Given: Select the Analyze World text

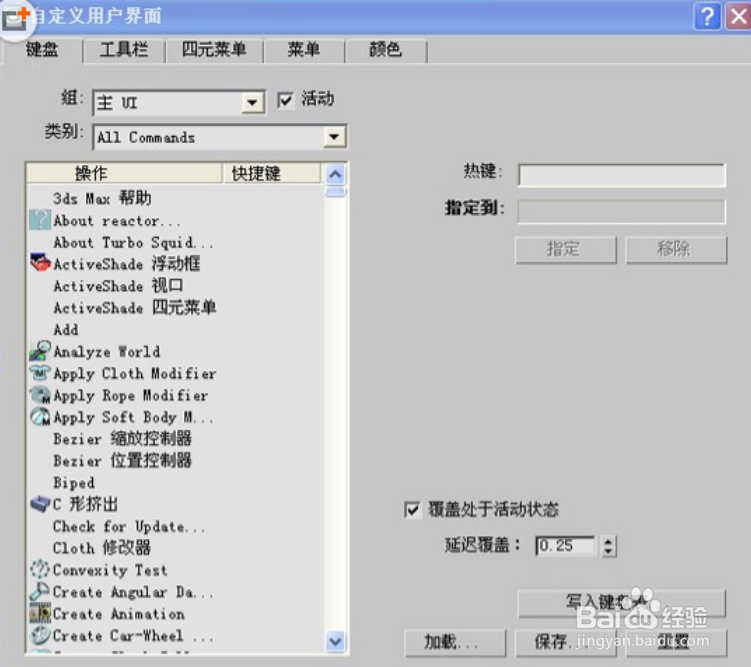Looking at the screenshot, I should click(107, 352).
